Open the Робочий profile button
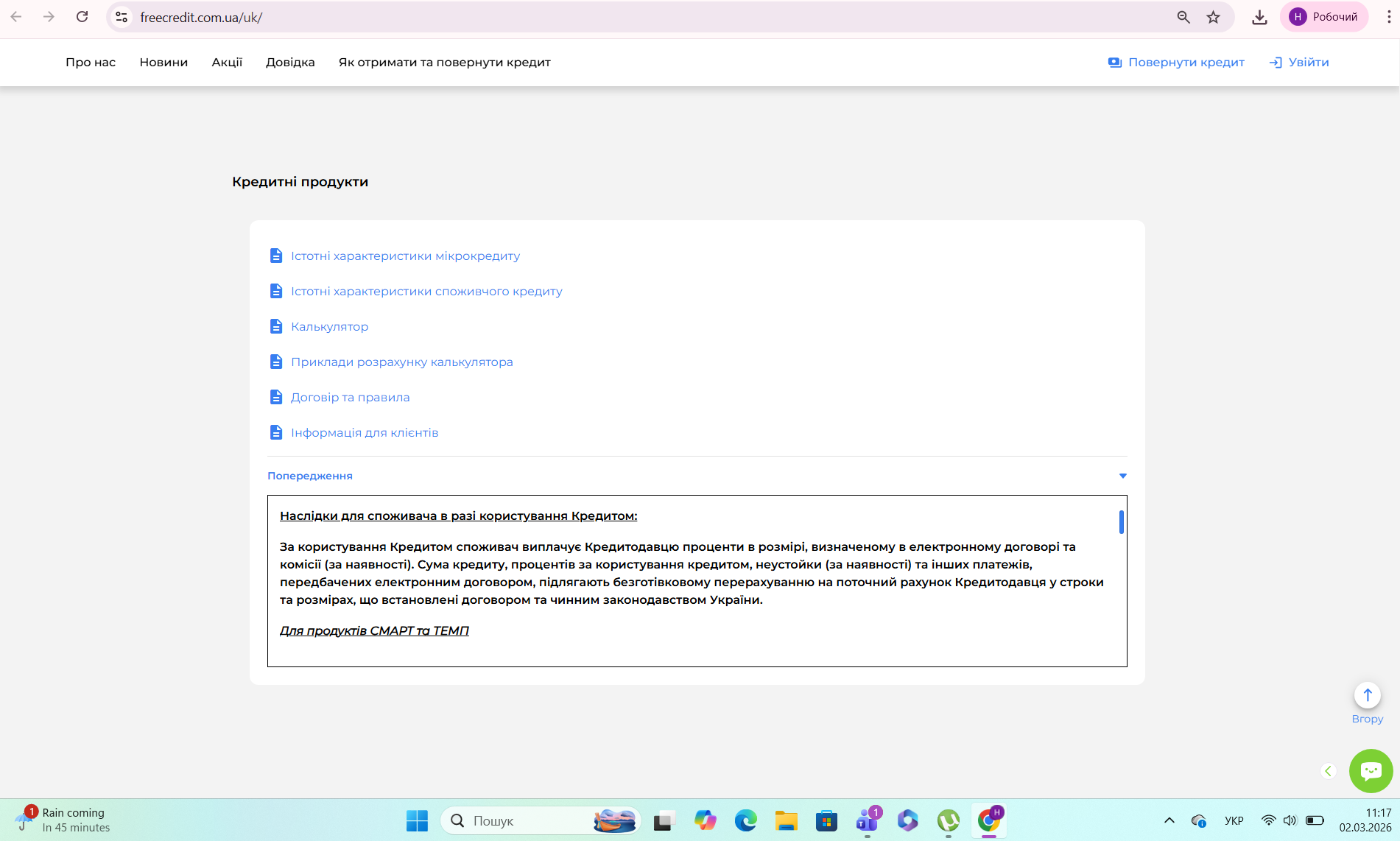 pyautogui.click(x=1324, y=17)
